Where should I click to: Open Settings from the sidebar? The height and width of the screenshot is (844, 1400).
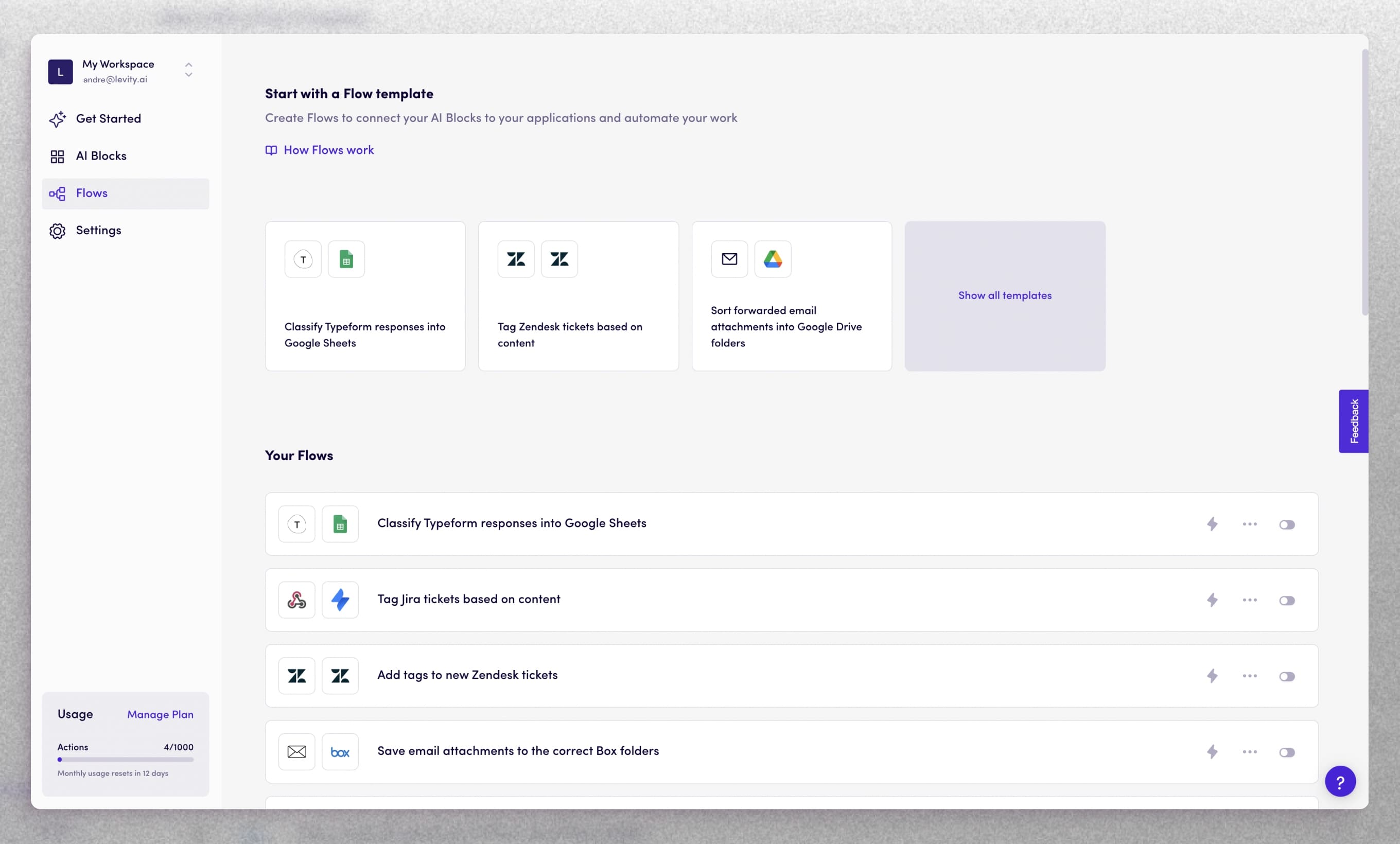98,231
